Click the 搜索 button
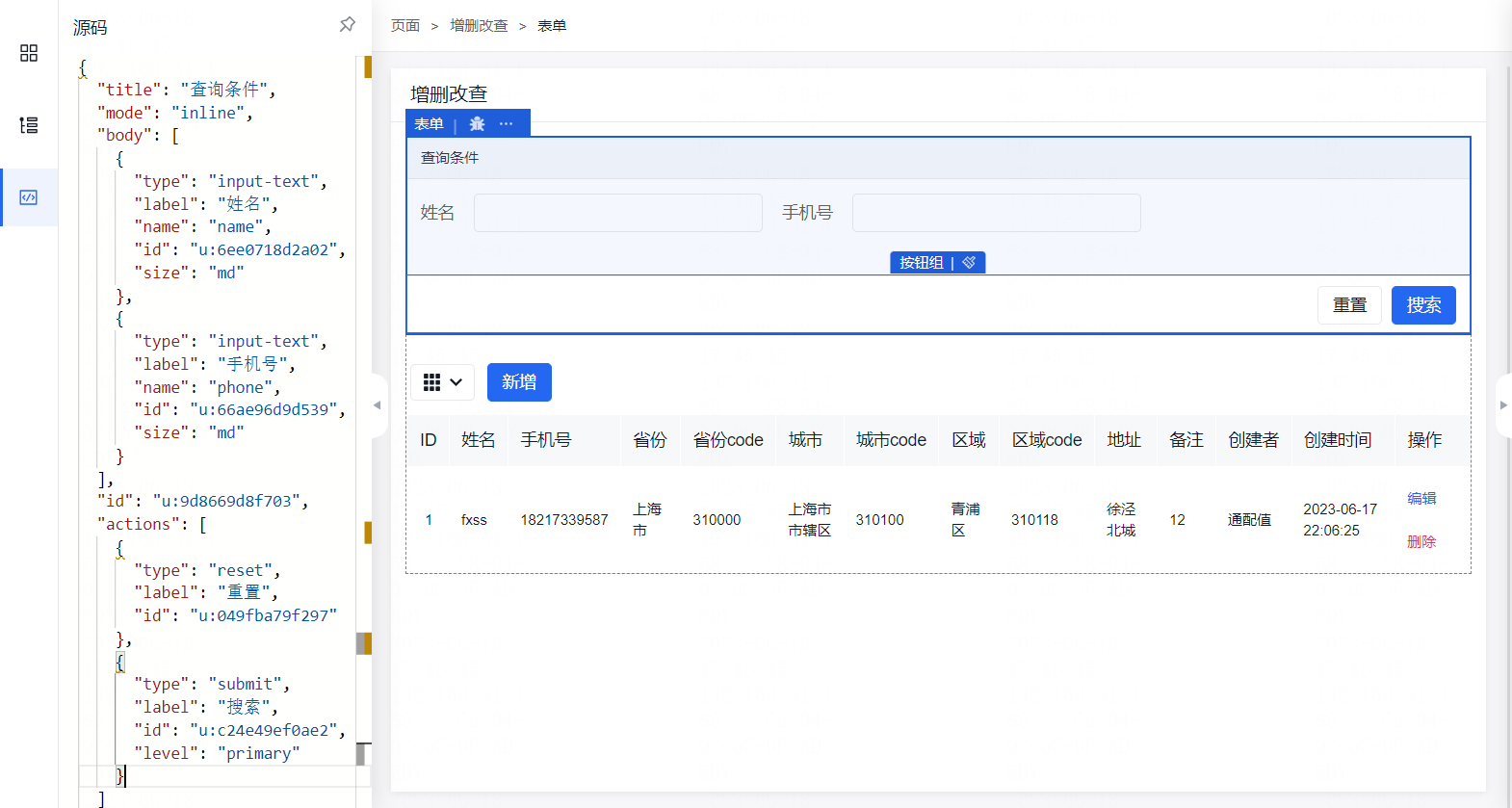The height and width of the screenshot is (808, 1512). coord(1423,305)
